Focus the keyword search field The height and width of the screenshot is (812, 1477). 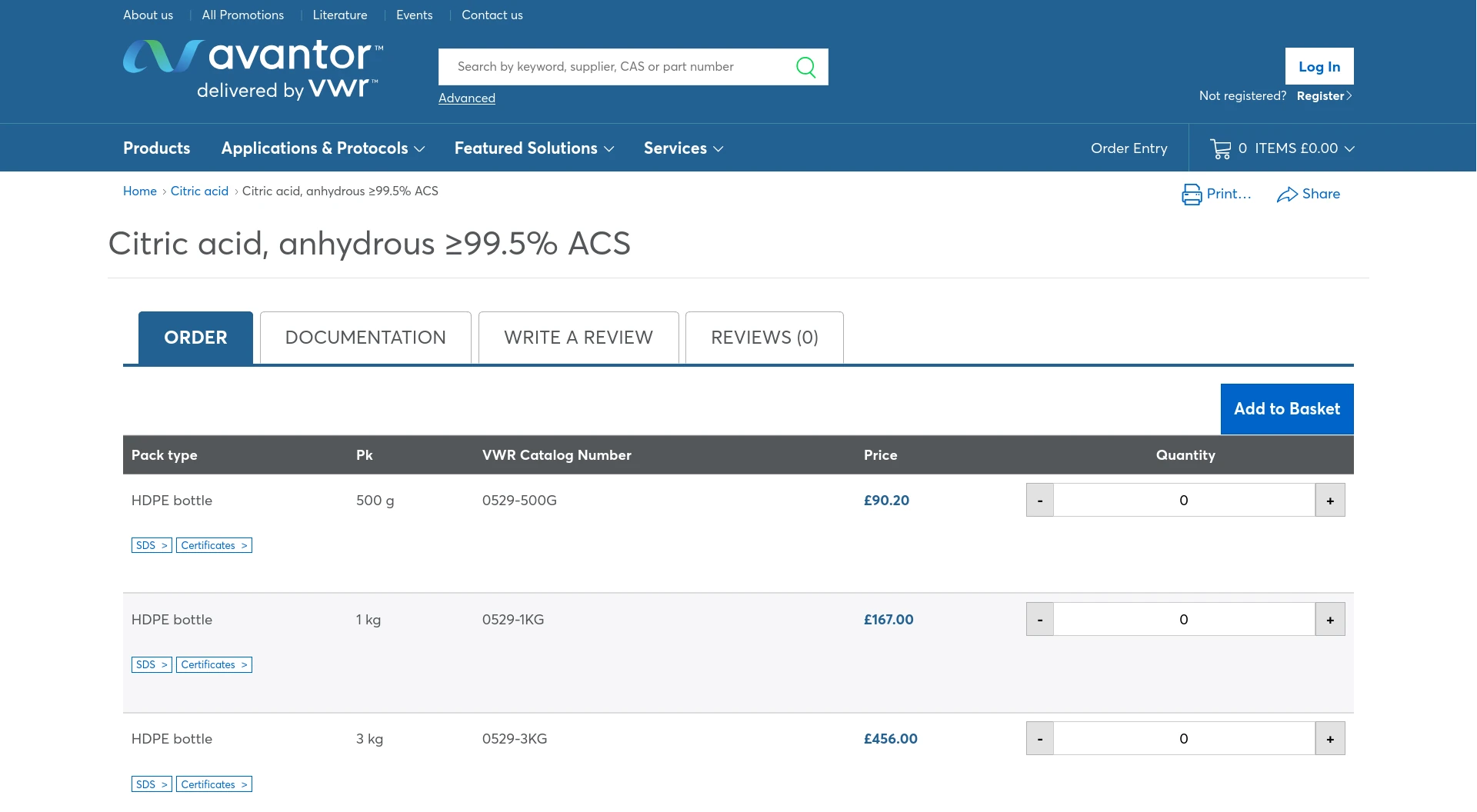click(615, 67)
